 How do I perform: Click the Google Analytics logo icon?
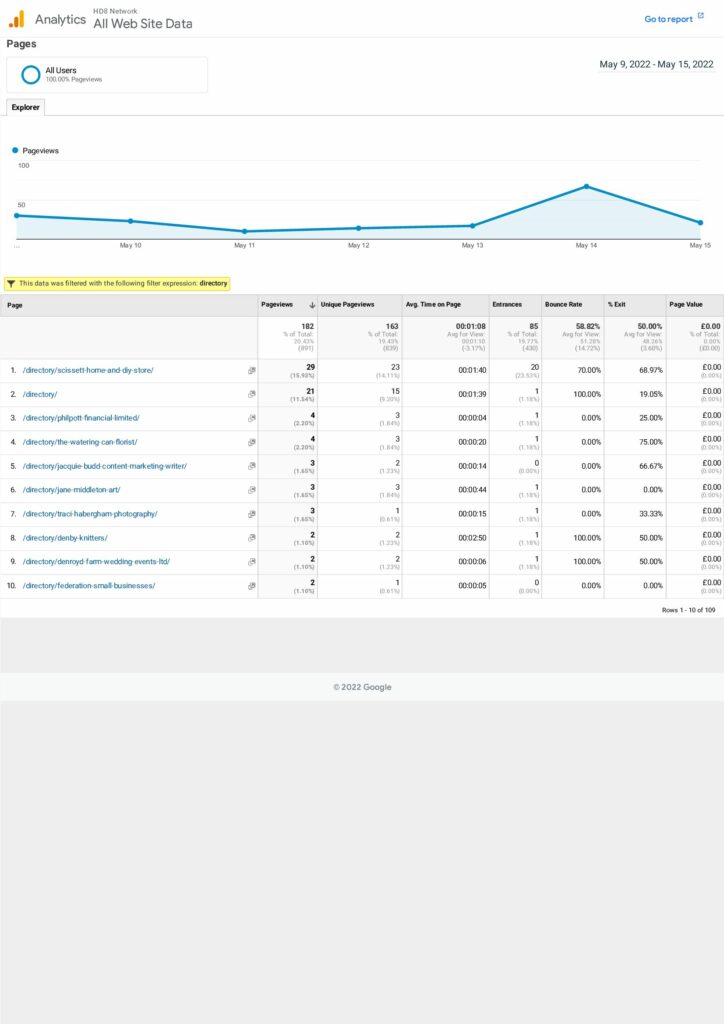pyautogui.click(x=16, y=19)
